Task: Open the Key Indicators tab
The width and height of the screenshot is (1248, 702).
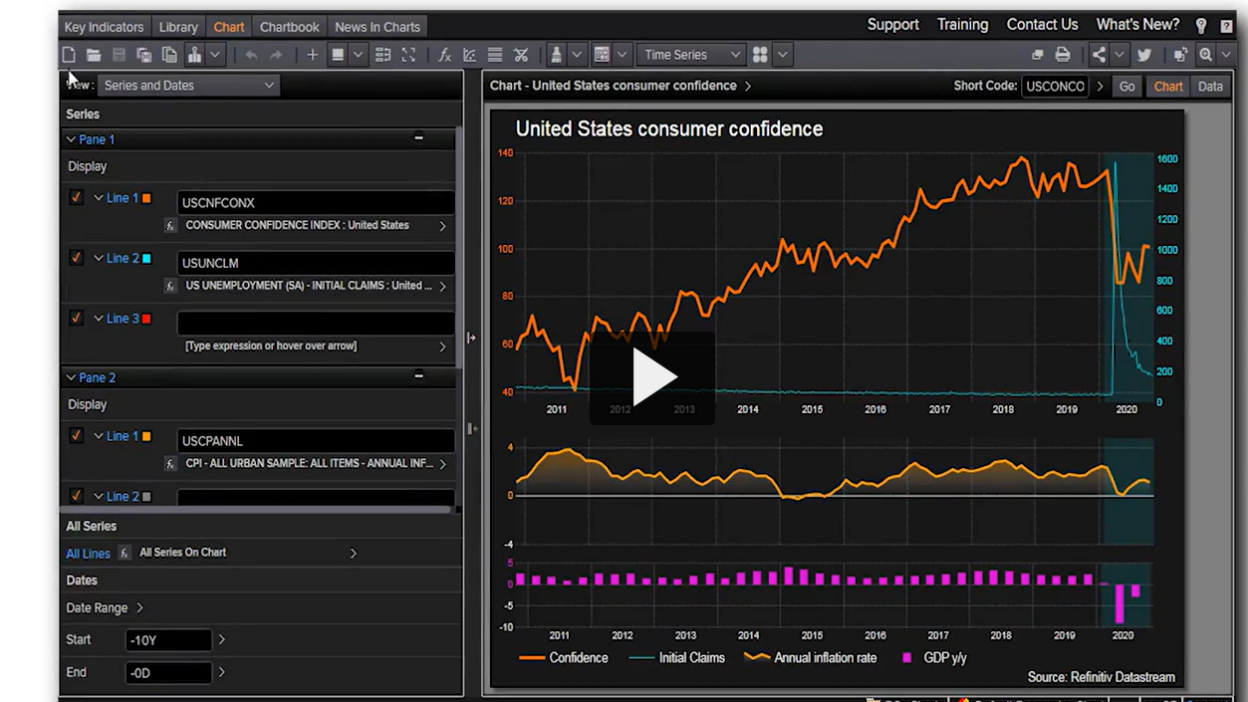Action: coord(104,27)
